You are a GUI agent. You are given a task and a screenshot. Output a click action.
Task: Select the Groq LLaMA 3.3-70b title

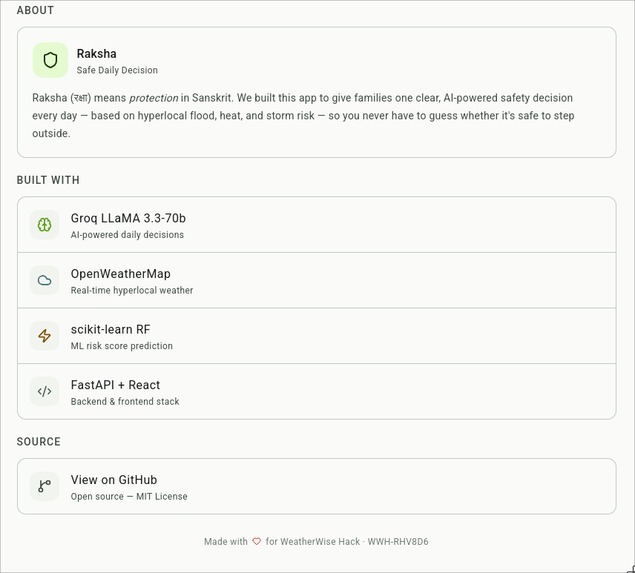[128, 218]
